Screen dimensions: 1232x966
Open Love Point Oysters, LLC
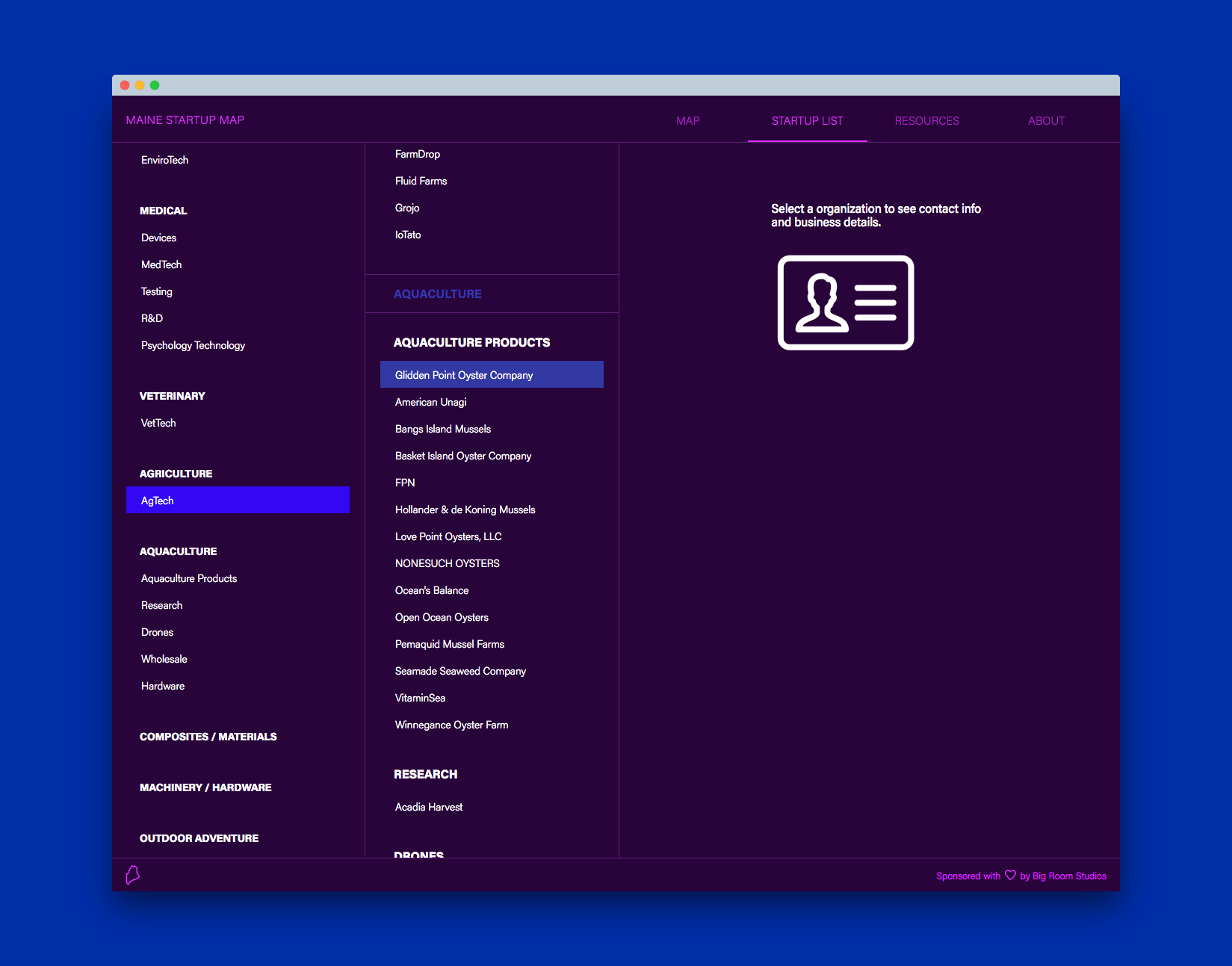click(448, 536)
